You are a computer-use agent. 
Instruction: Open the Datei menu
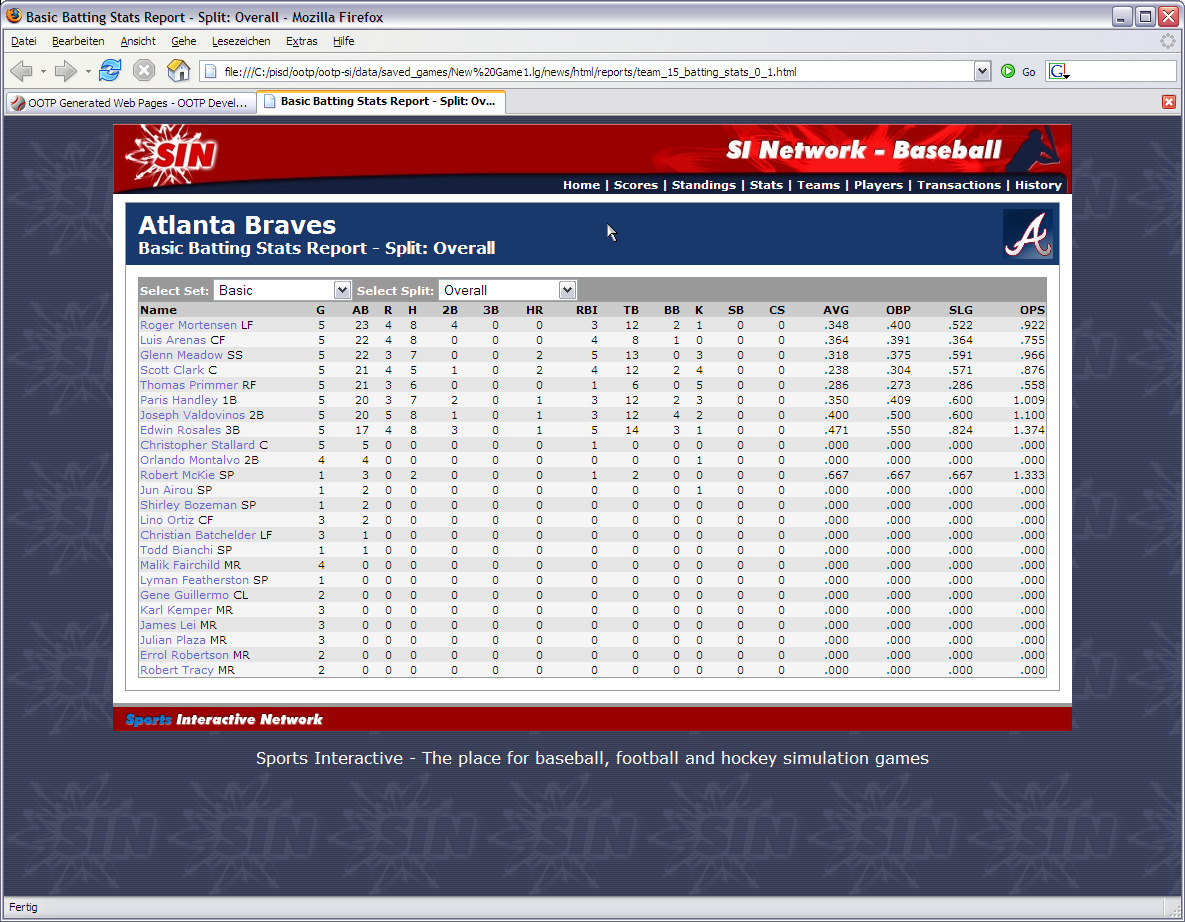[23, 42]
